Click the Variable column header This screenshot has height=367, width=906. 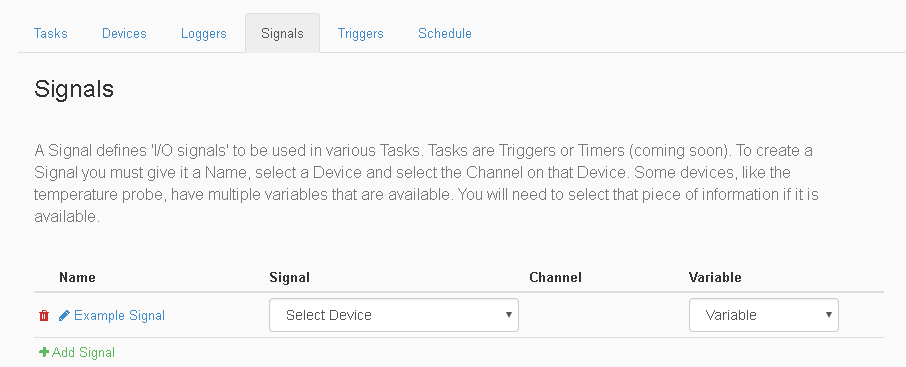(715, 277)
